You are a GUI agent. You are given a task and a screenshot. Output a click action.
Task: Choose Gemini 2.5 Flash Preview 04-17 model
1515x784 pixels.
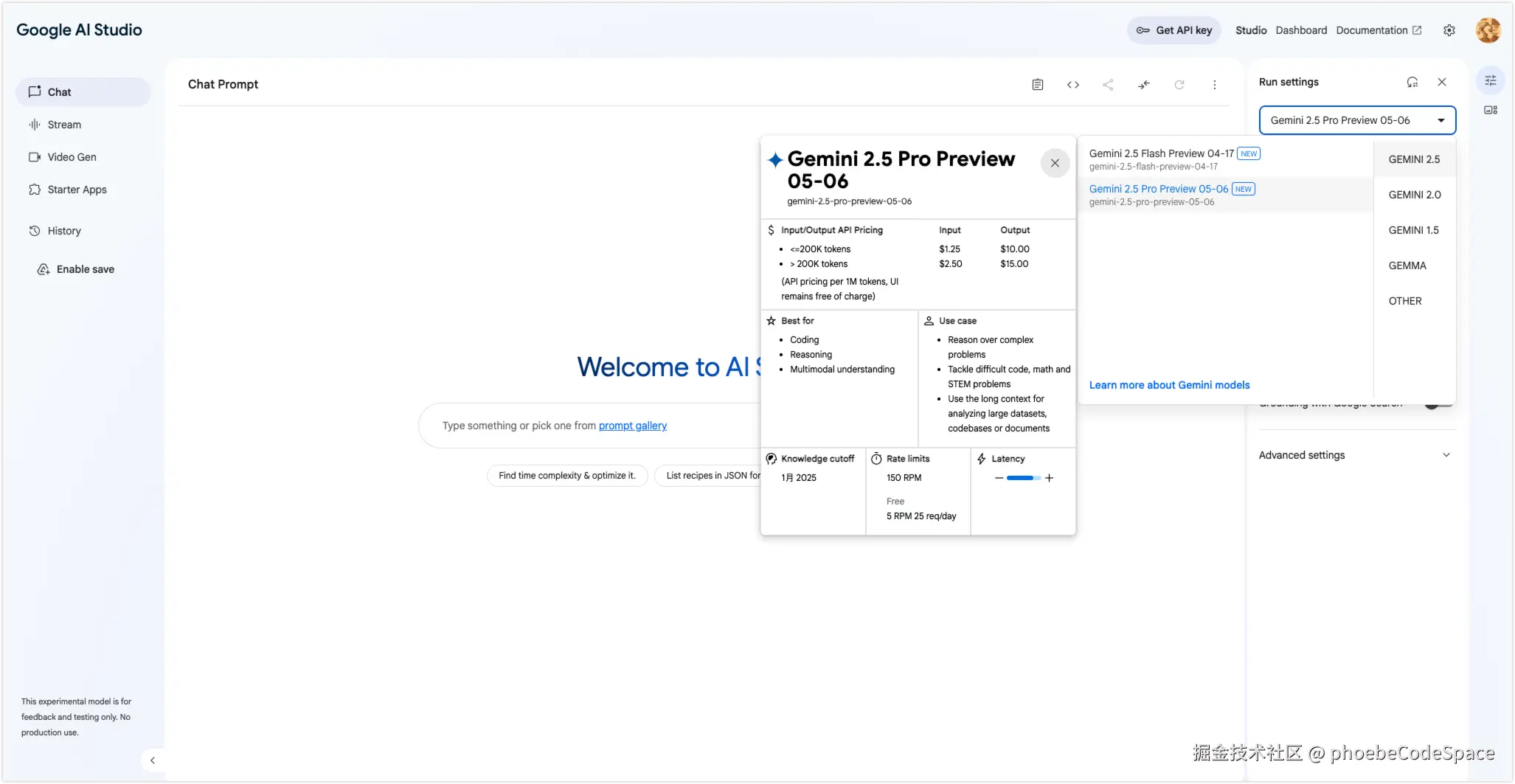pos(1226,159)
